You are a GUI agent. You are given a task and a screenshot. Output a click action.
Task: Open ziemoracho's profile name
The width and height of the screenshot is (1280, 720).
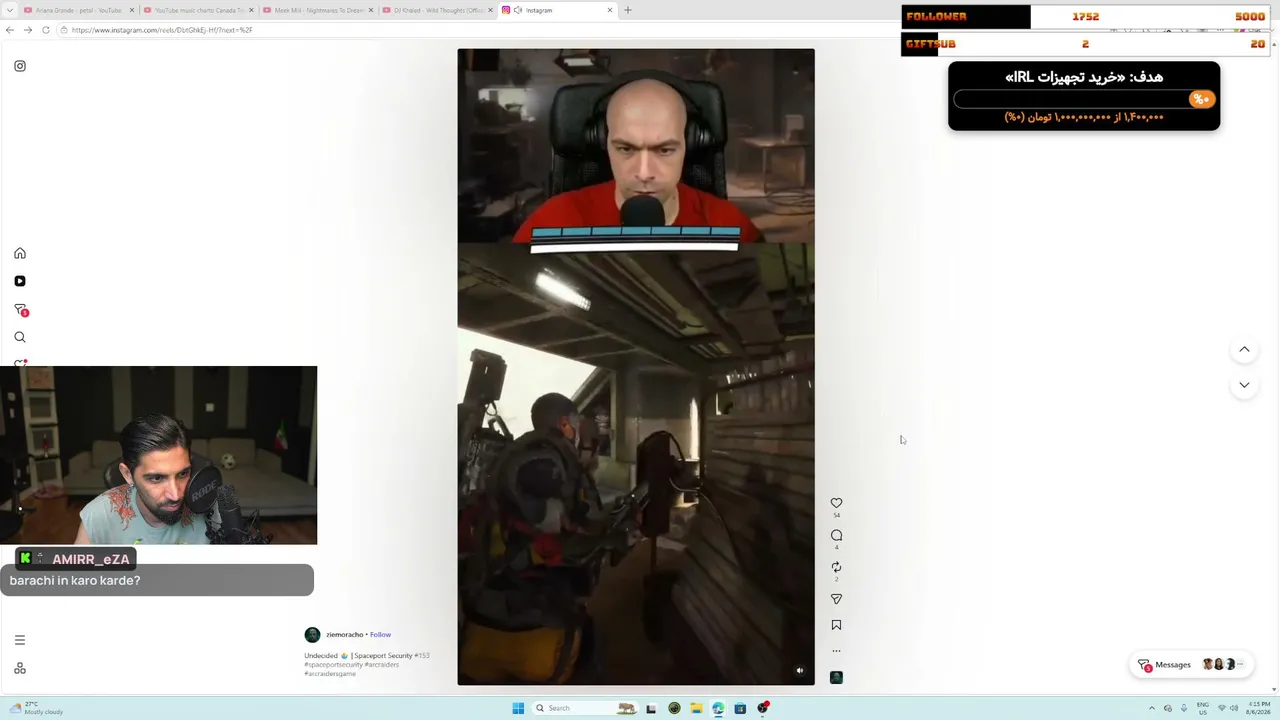(344, 635)
